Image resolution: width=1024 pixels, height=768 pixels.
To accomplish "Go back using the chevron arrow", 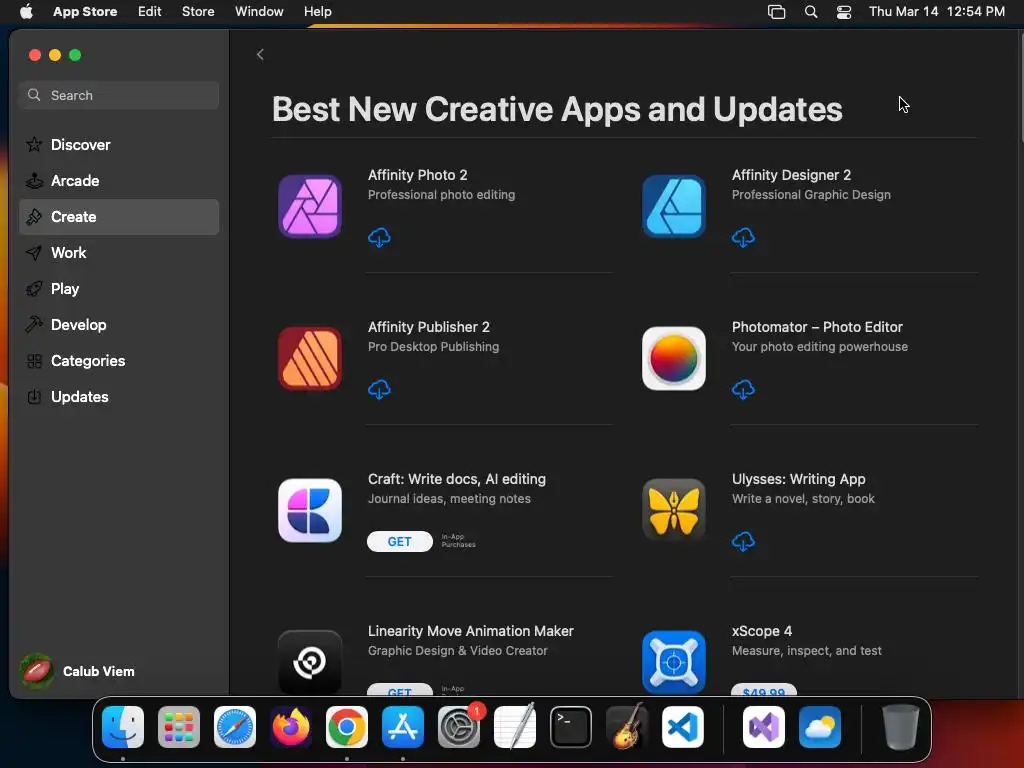I will [260, 55].
